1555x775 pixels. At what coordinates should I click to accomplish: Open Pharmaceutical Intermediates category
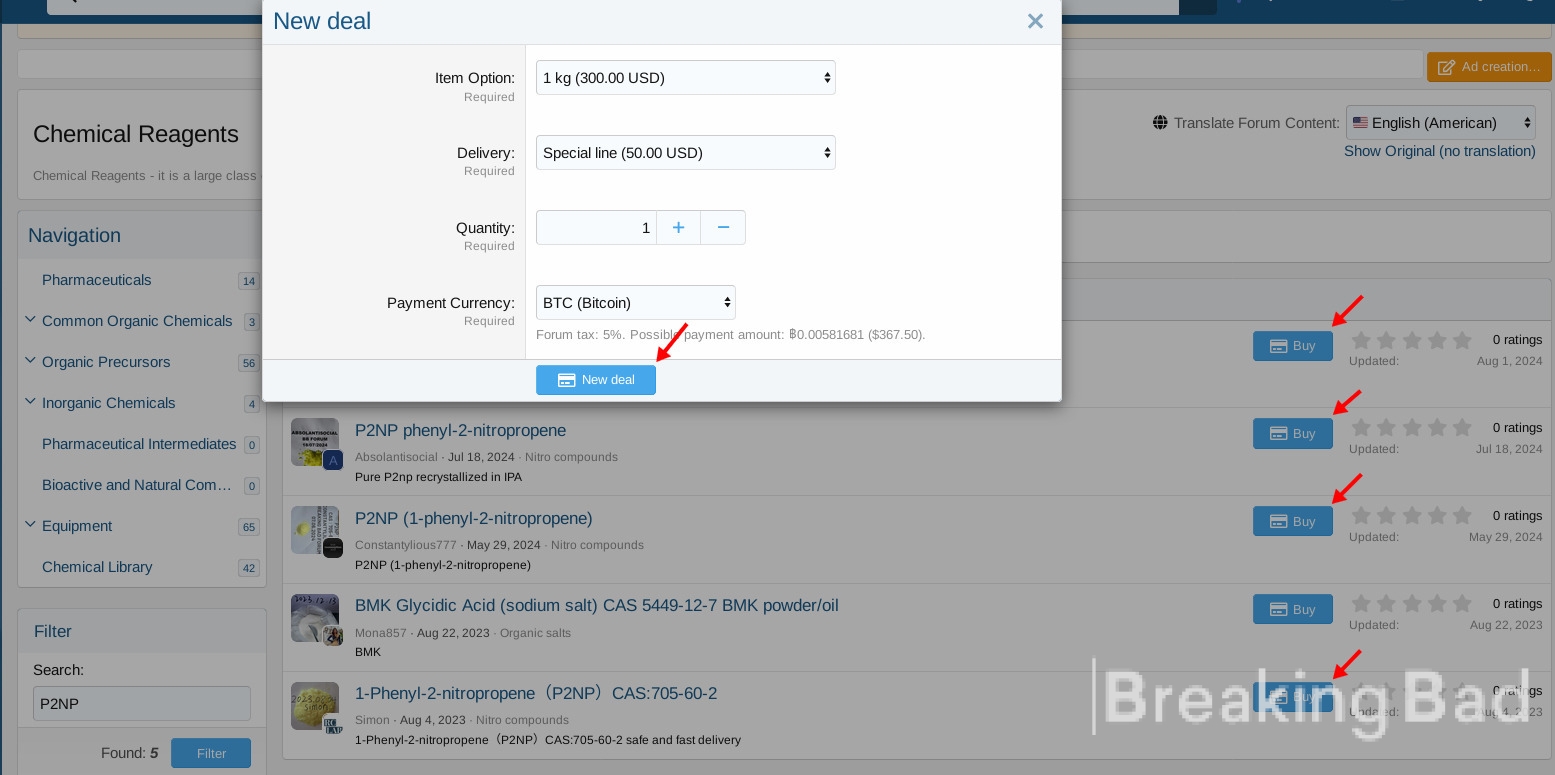pos(139,444)
